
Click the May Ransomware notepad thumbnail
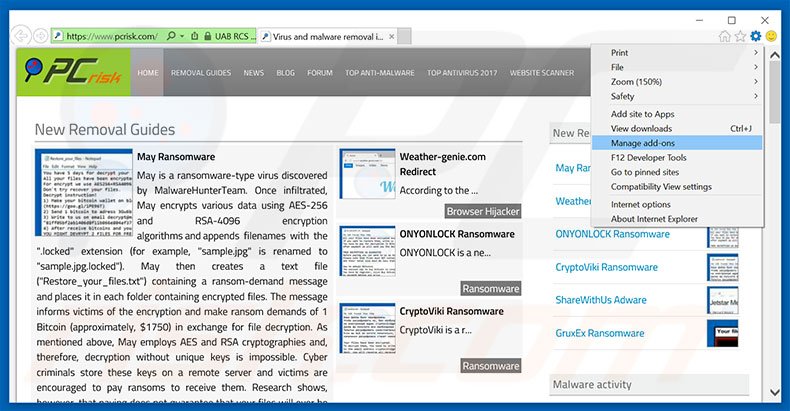point(84,192)
